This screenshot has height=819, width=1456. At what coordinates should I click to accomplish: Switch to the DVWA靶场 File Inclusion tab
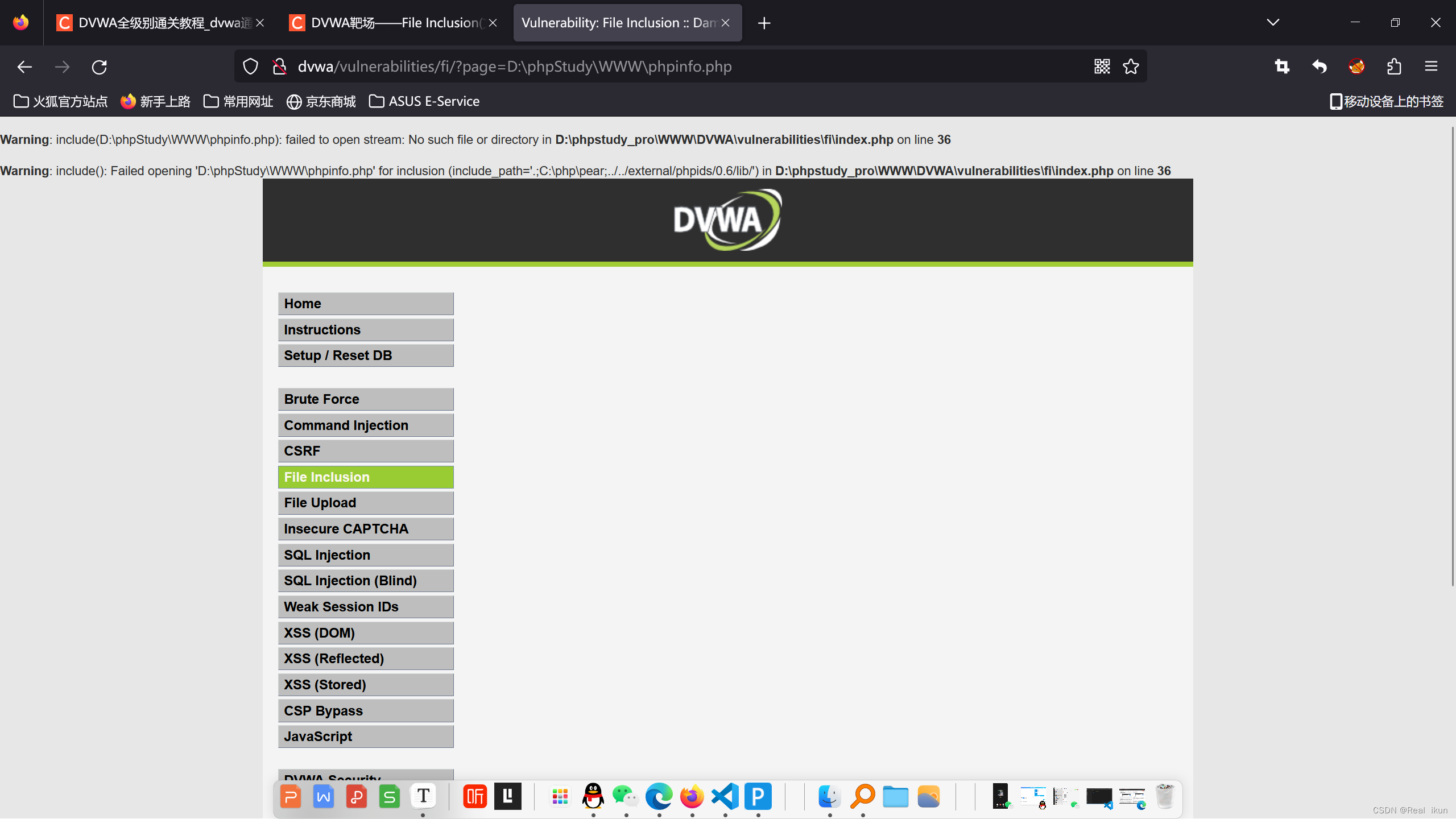click(x=392, y=23)
